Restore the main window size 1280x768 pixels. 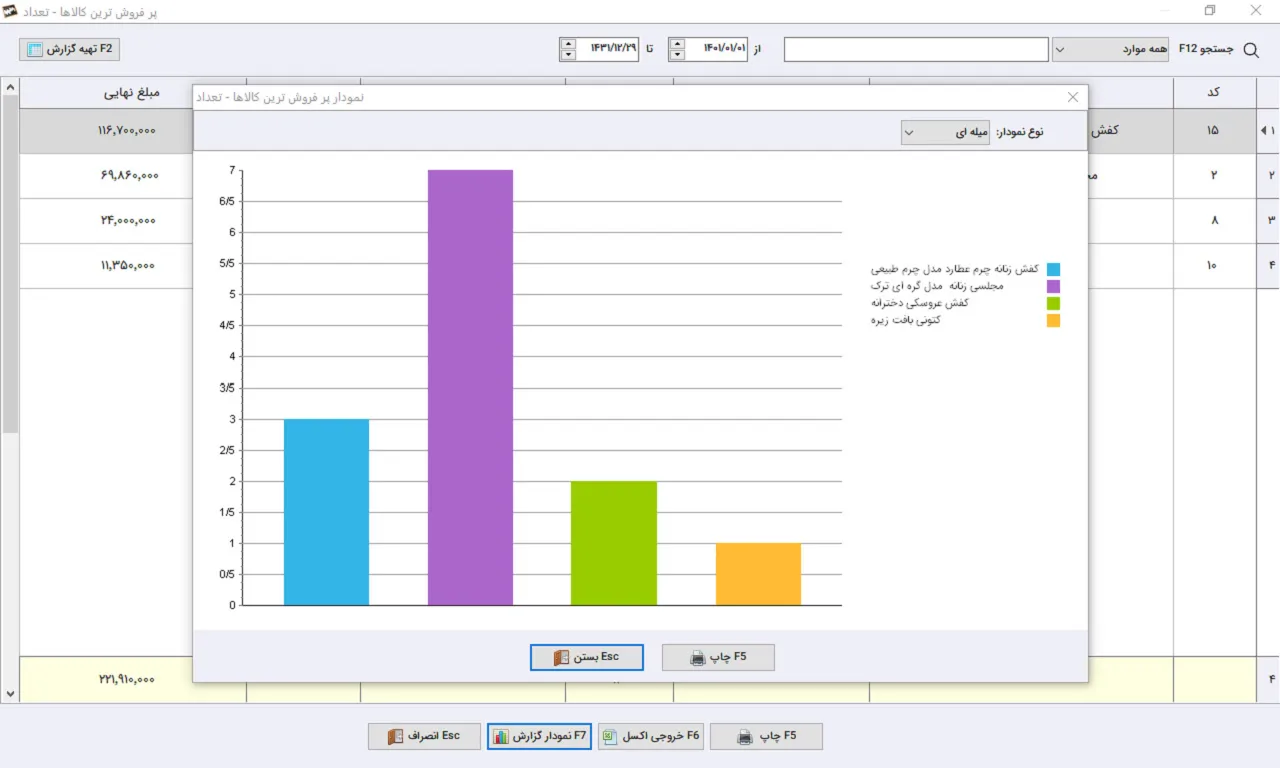[x=1210, y=11]
